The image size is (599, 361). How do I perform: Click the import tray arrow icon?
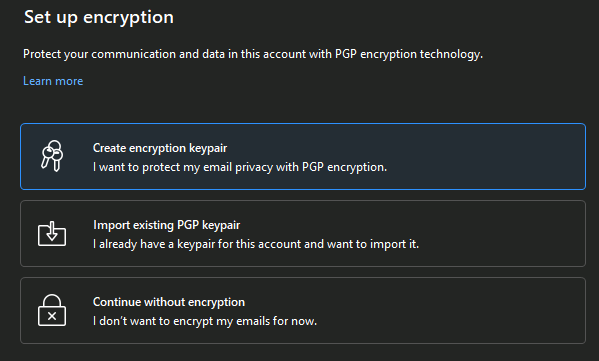[x=52, y=233]
